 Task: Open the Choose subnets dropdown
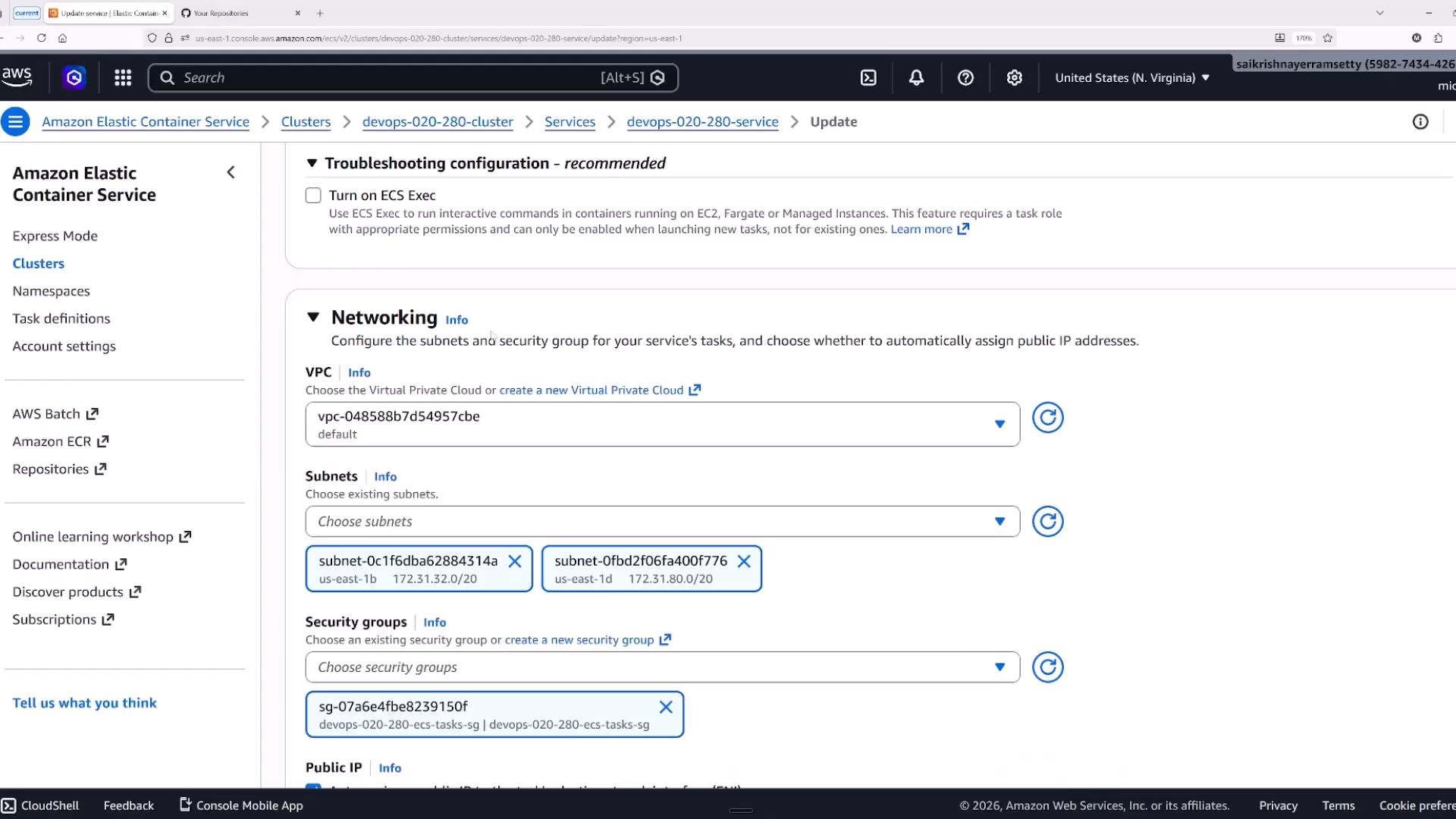(663, 522)
